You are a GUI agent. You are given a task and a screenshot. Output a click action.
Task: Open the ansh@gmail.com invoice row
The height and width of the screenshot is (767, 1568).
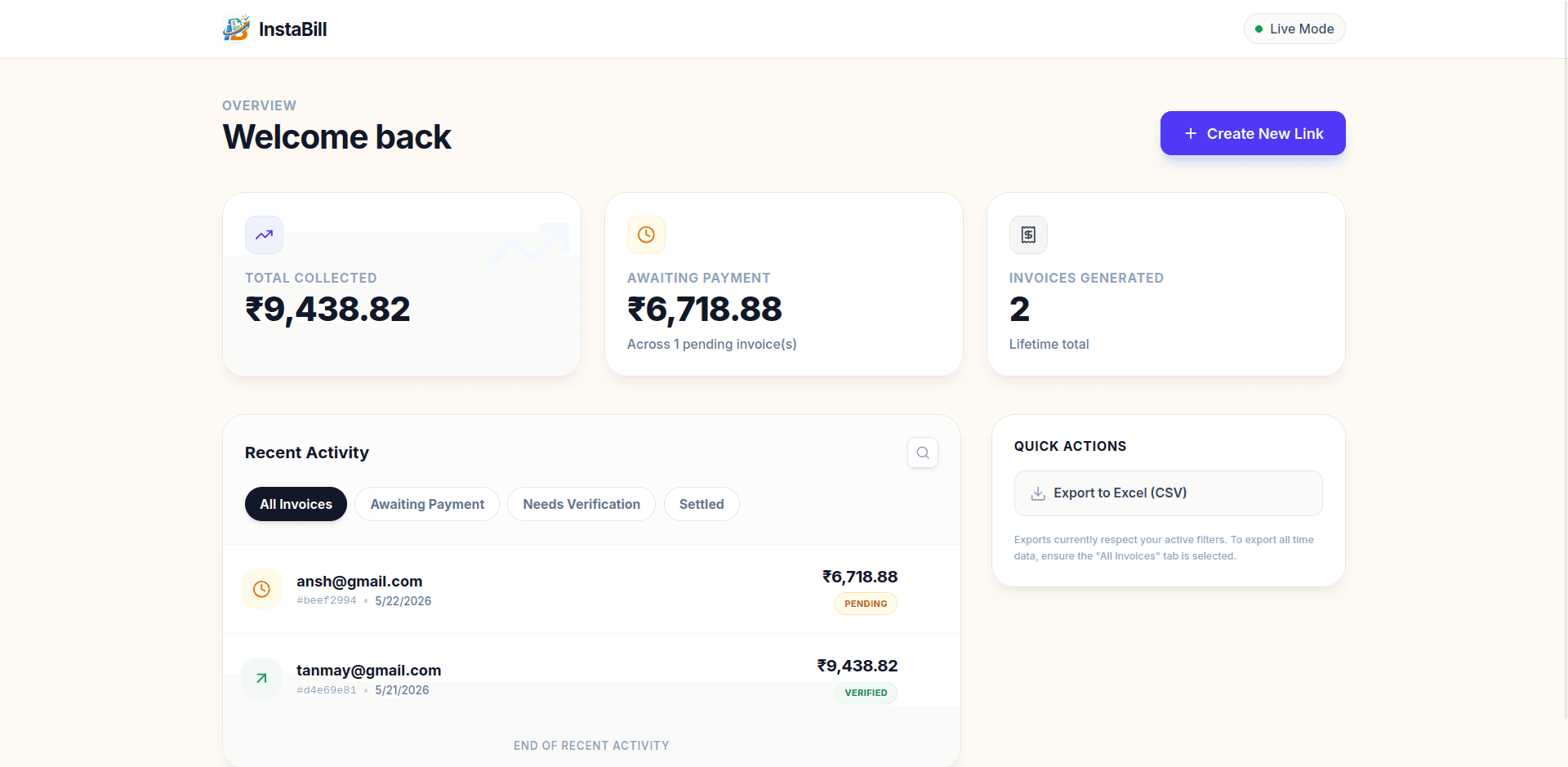(591, 589)
